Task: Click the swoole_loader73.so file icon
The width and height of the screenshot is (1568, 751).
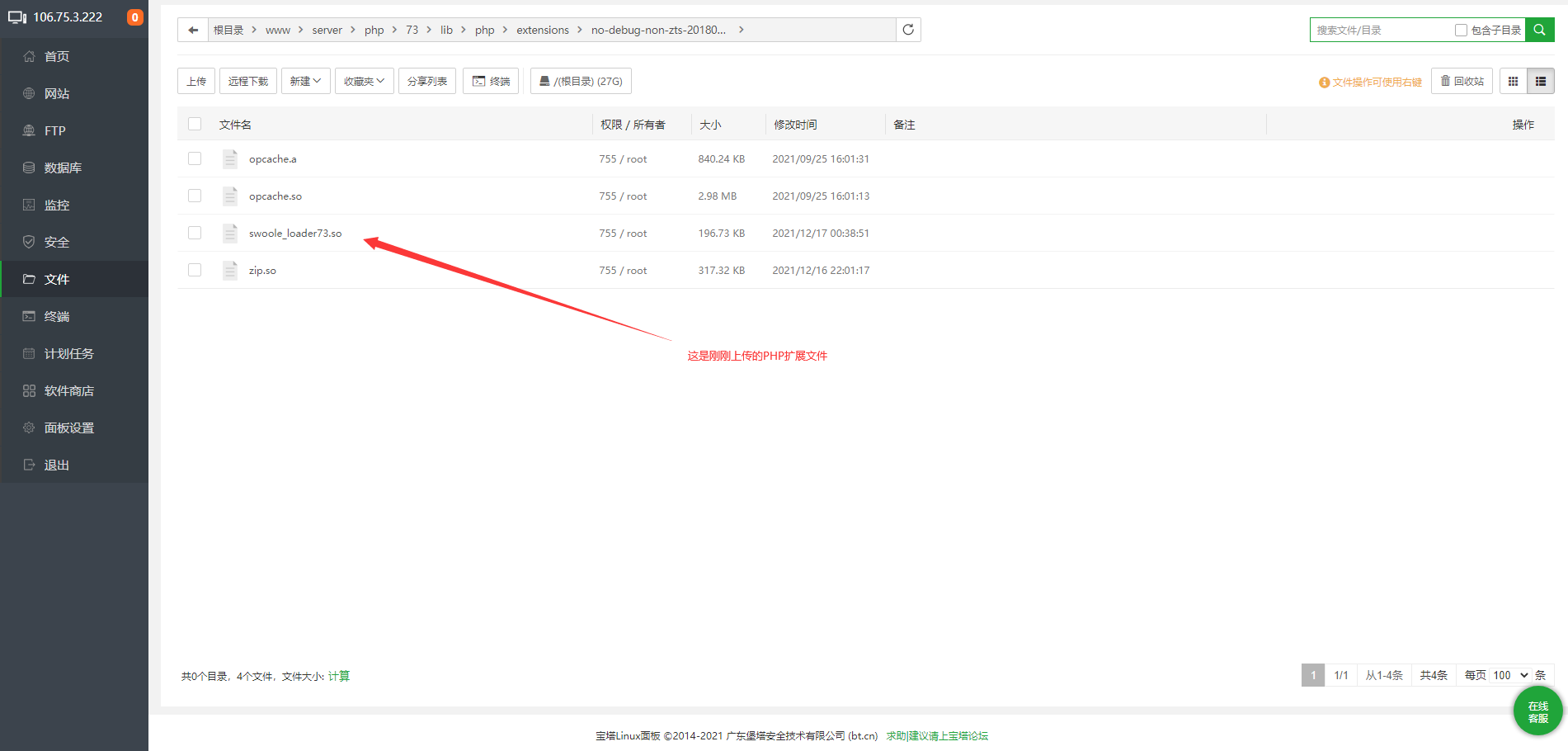Action: tap(230, 233)
